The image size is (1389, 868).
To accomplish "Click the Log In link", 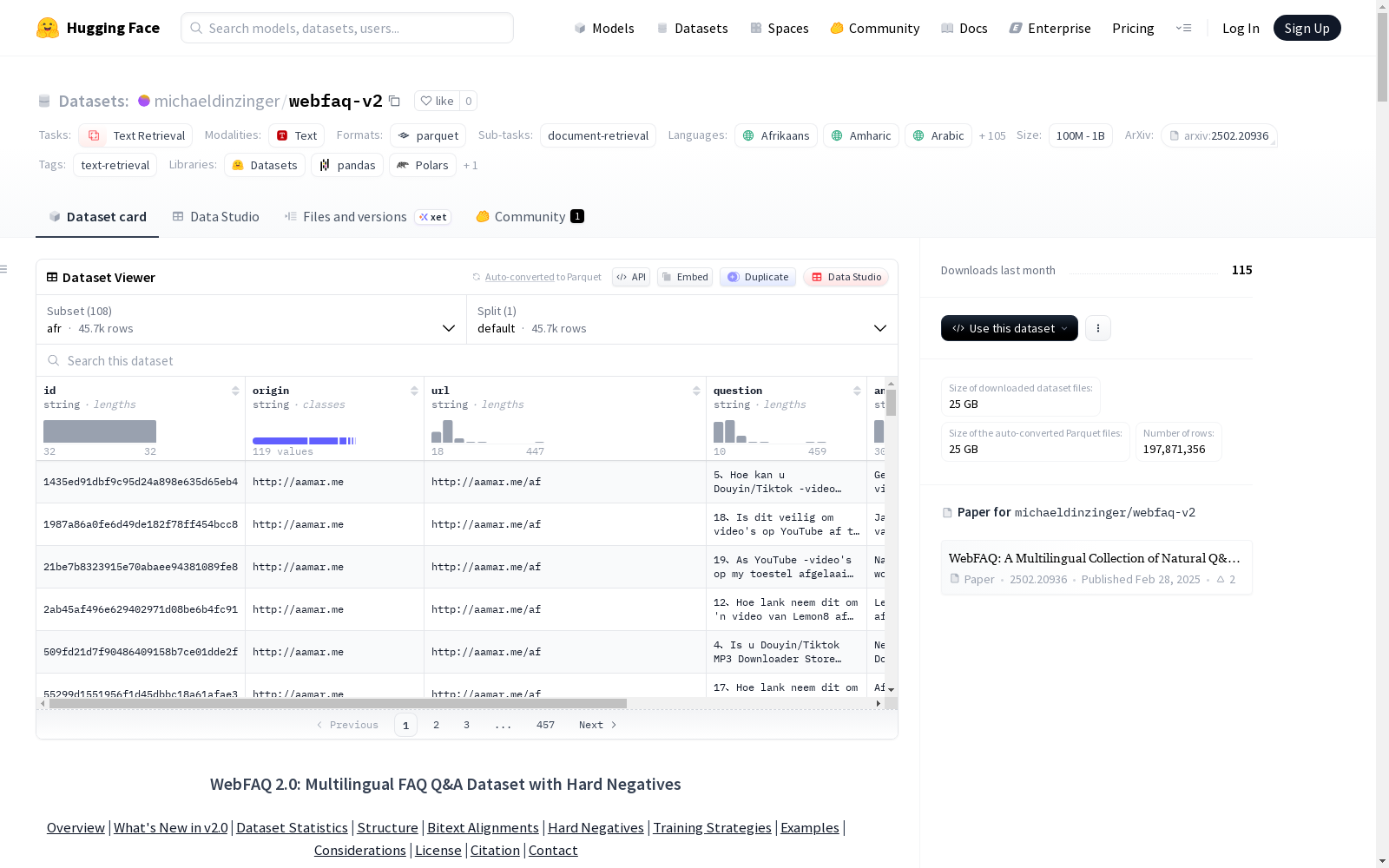I will tap(1241, 28).
